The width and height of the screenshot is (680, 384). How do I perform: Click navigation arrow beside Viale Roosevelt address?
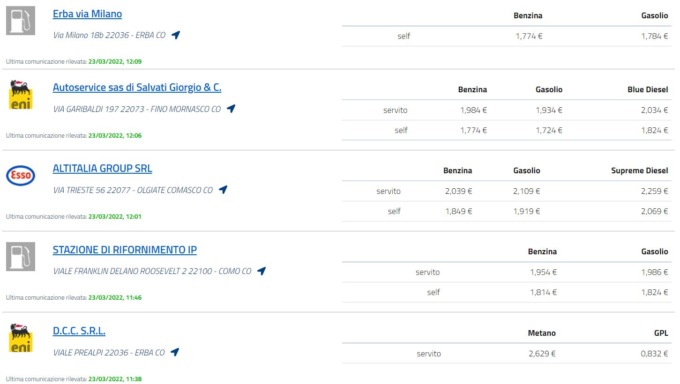pos(261,271)
